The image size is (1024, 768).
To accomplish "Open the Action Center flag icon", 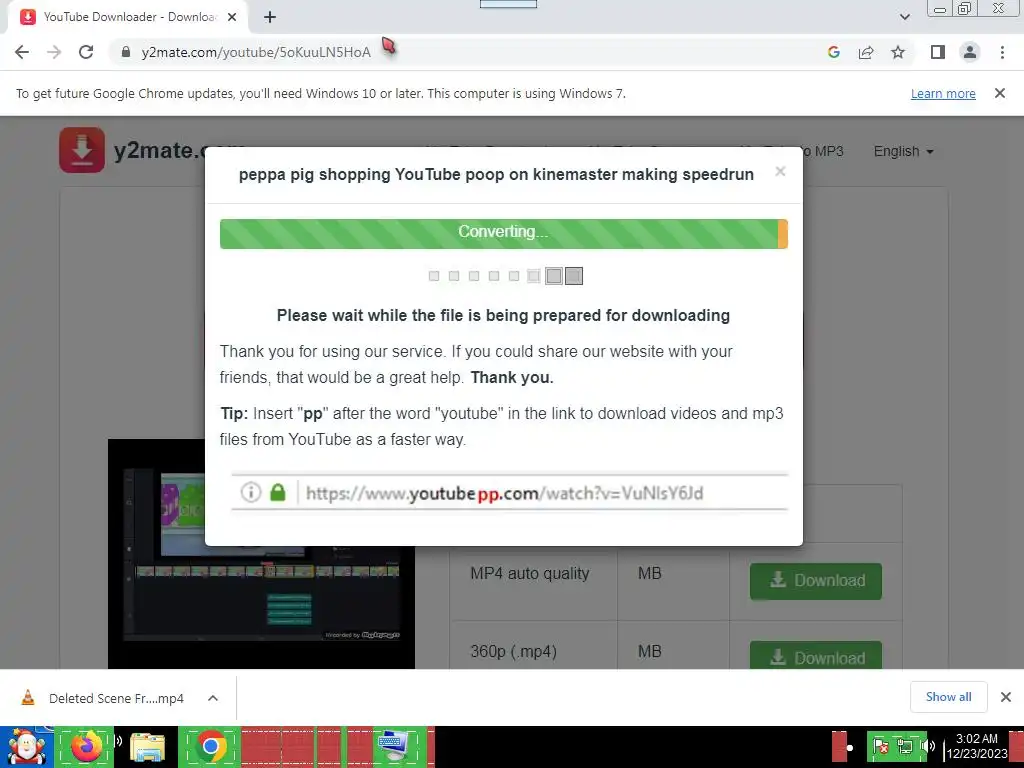I will coord(880,746).
